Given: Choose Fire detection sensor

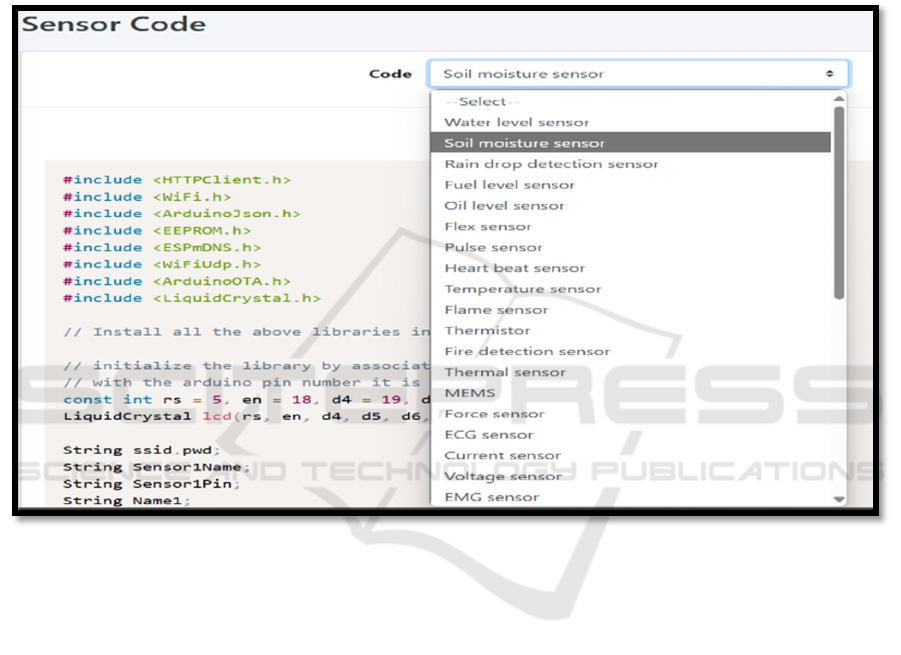Looking at the screenshot, I should (x=527, y=351).
